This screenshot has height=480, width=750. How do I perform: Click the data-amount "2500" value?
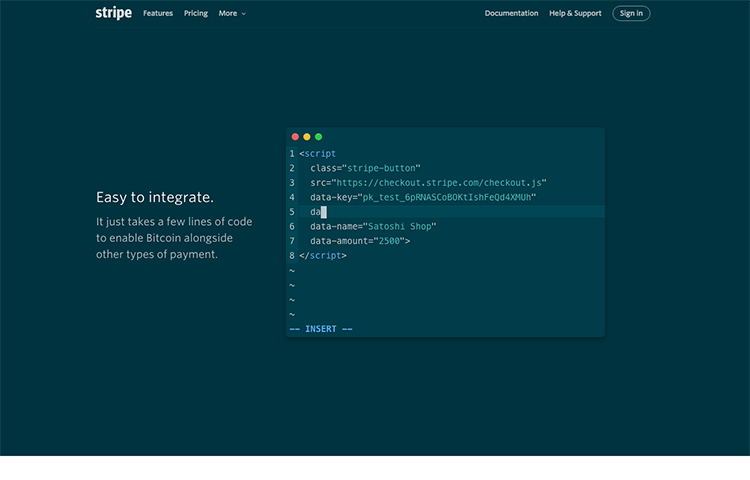tap(387, 241)
